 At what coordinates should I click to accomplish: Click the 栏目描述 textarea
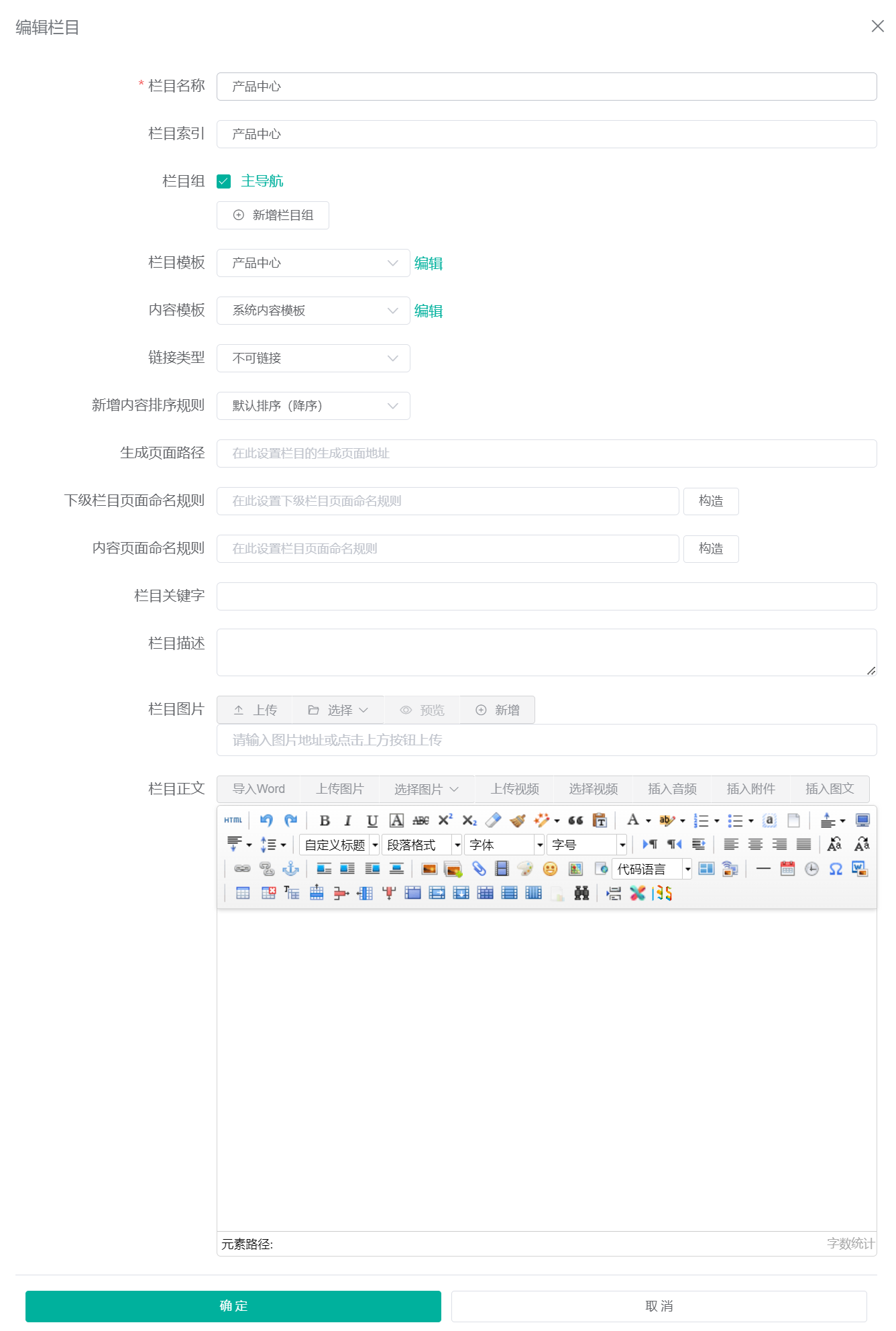(x=547, y=652)
